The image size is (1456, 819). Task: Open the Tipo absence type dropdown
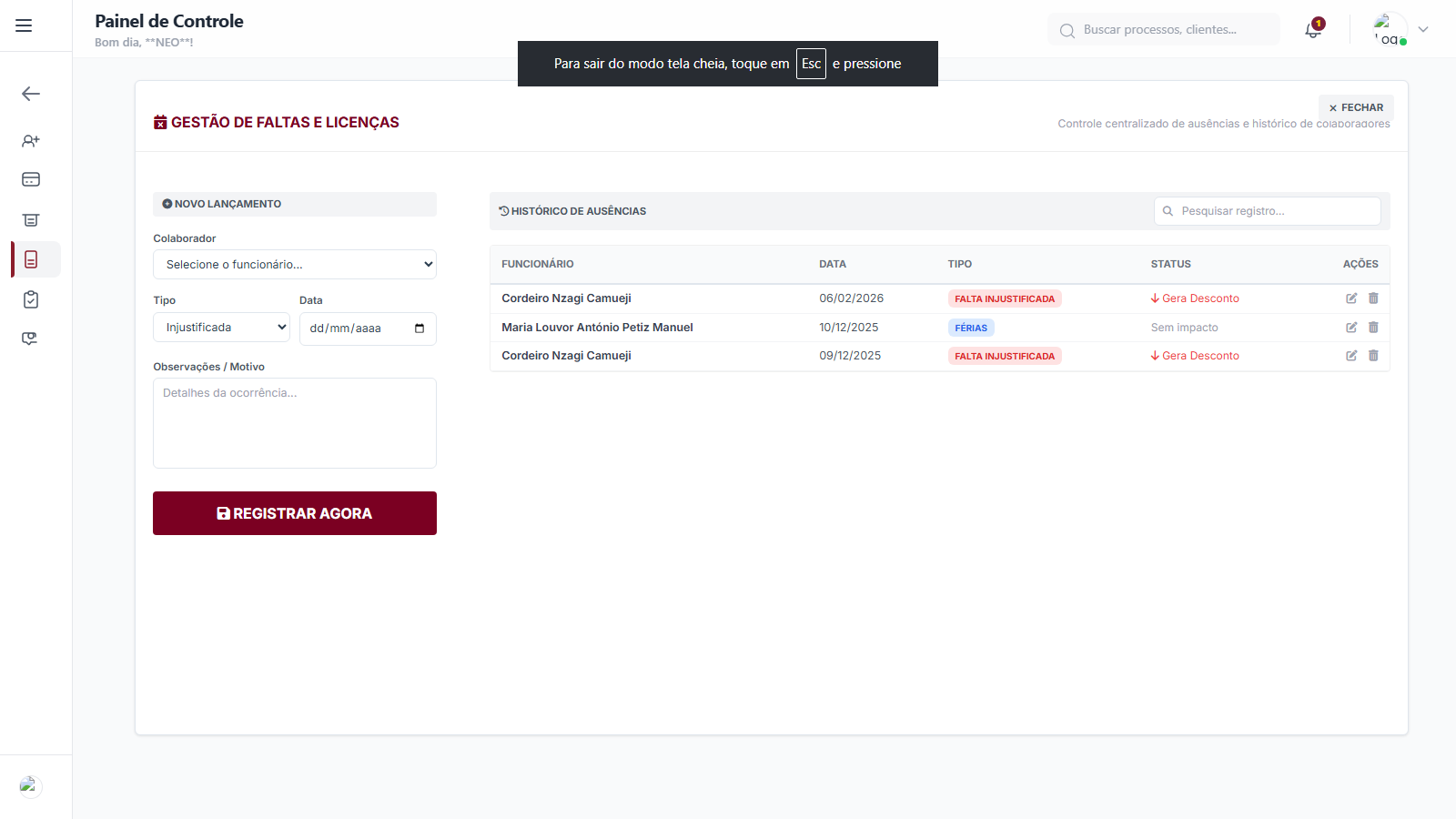pyautogui.click(x=221, y=328)
